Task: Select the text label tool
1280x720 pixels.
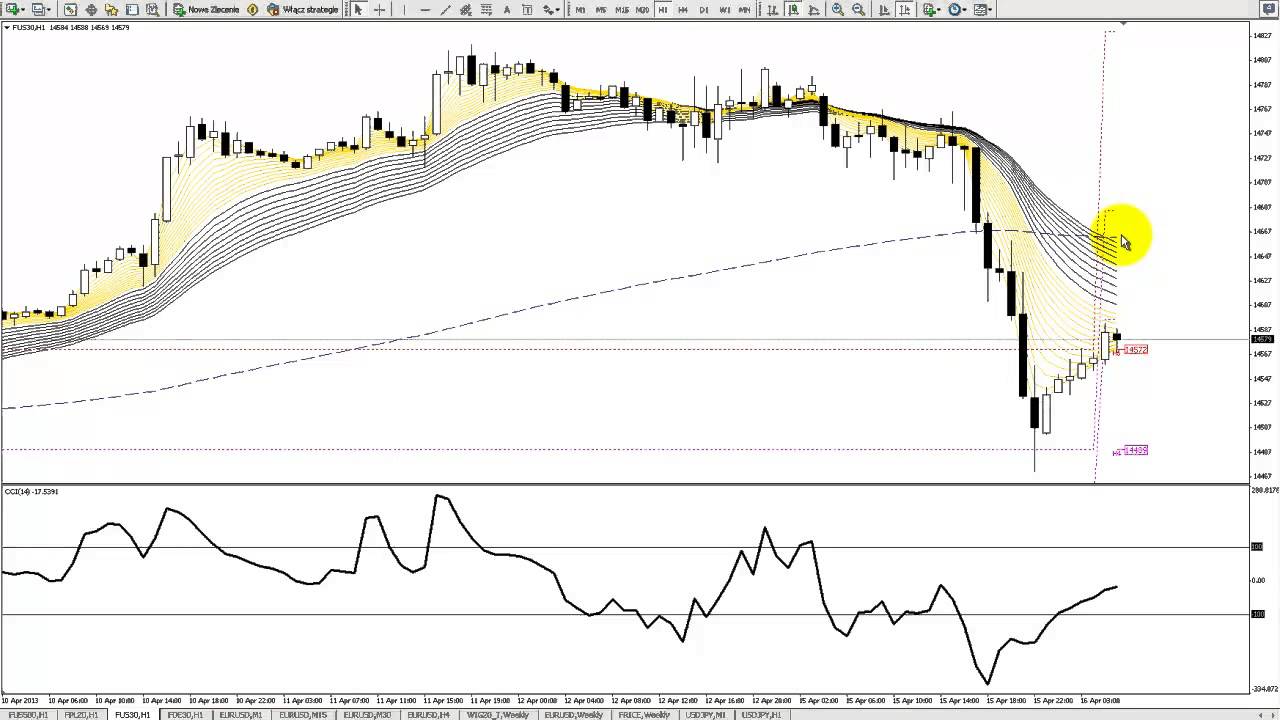Action: (527, 9)
